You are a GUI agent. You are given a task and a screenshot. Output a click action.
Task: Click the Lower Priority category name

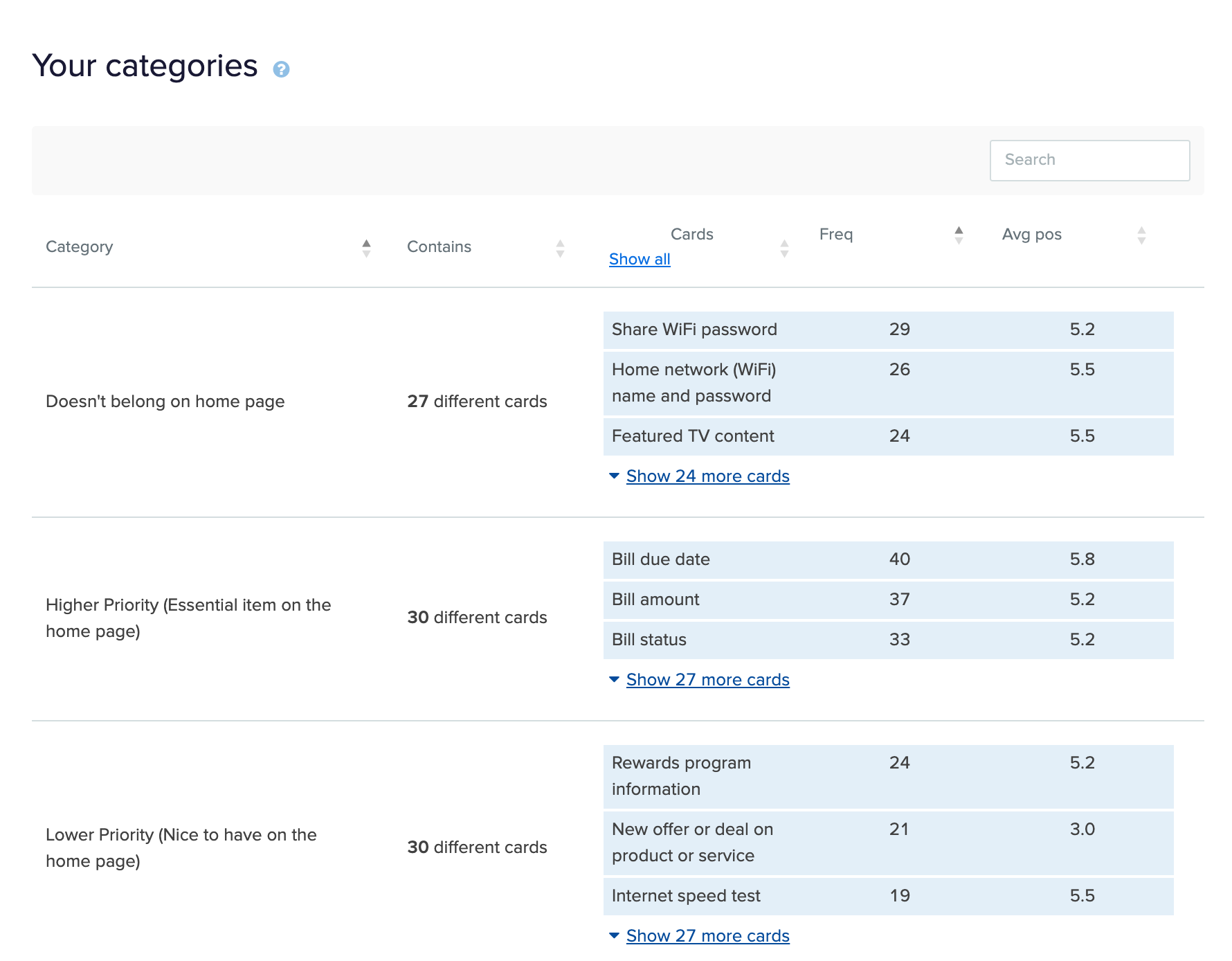[x=181, y=848]
